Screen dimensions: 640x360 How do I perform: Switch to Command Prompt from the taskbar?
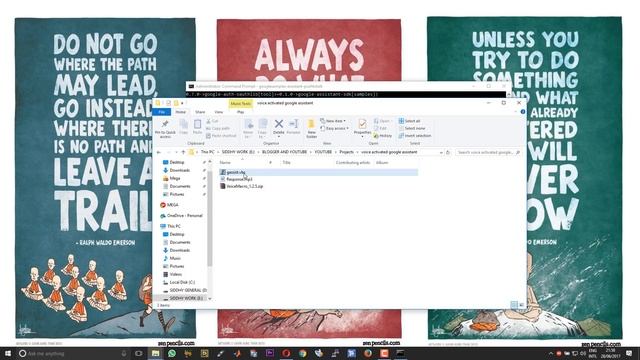400,353
